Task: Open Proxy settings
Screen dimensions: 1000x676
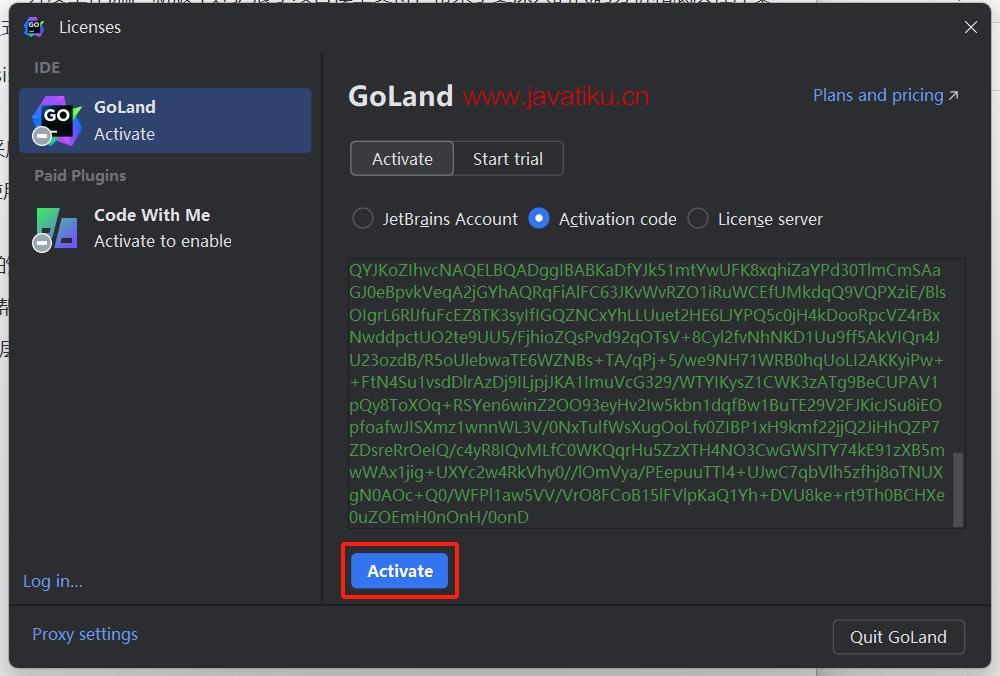Action: tap(85, 634)
